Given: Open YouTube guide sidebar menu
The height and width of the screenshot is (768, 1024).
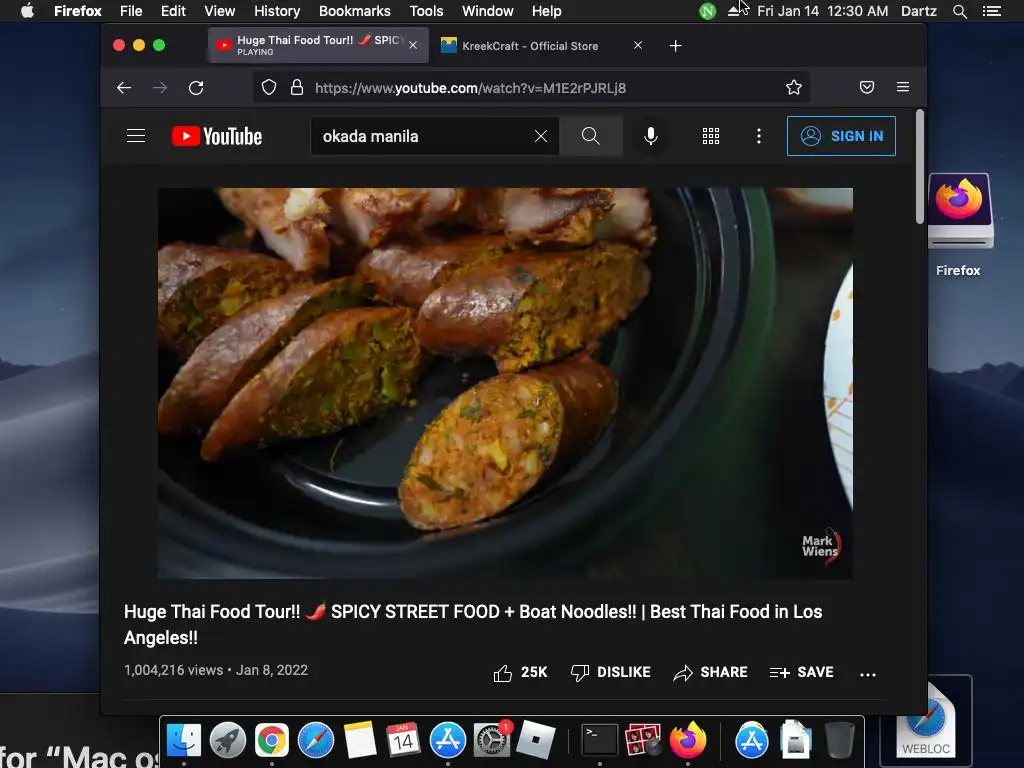Looking at the screenshot, I should point(136,136).
